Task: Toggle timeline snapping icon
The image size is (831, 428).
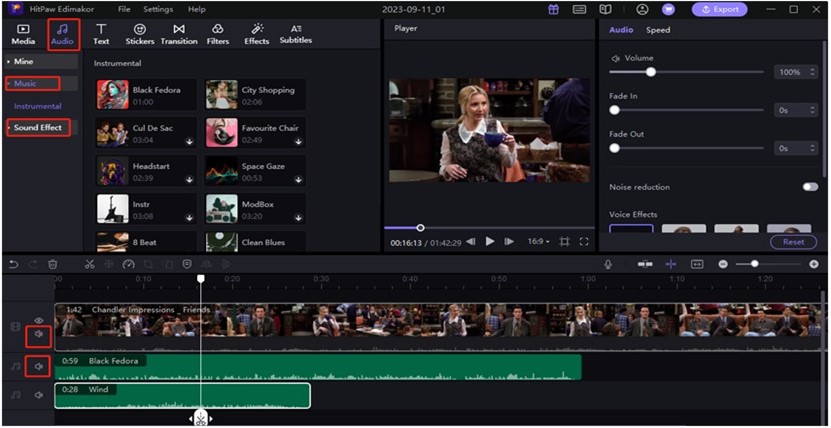Action: (671, 264)
